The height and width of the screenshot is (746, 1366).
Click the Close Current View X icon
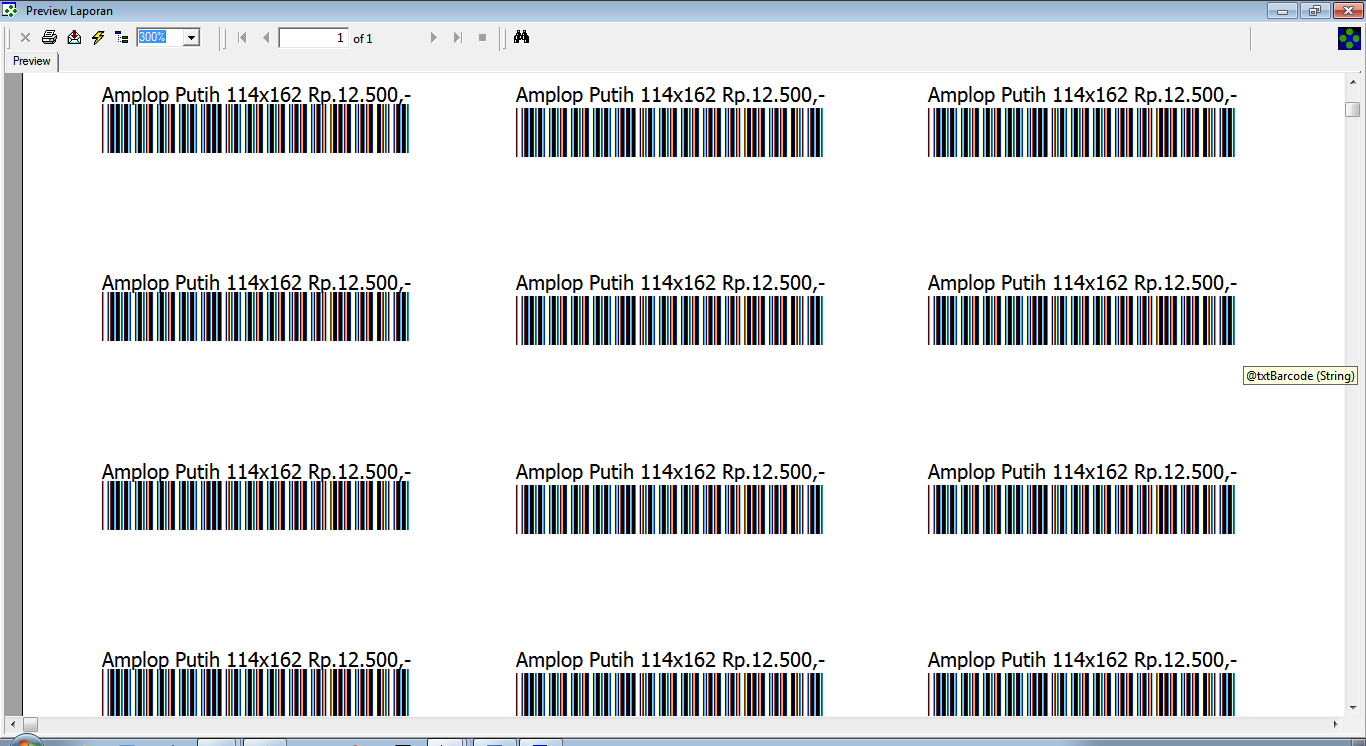point(25,38)
